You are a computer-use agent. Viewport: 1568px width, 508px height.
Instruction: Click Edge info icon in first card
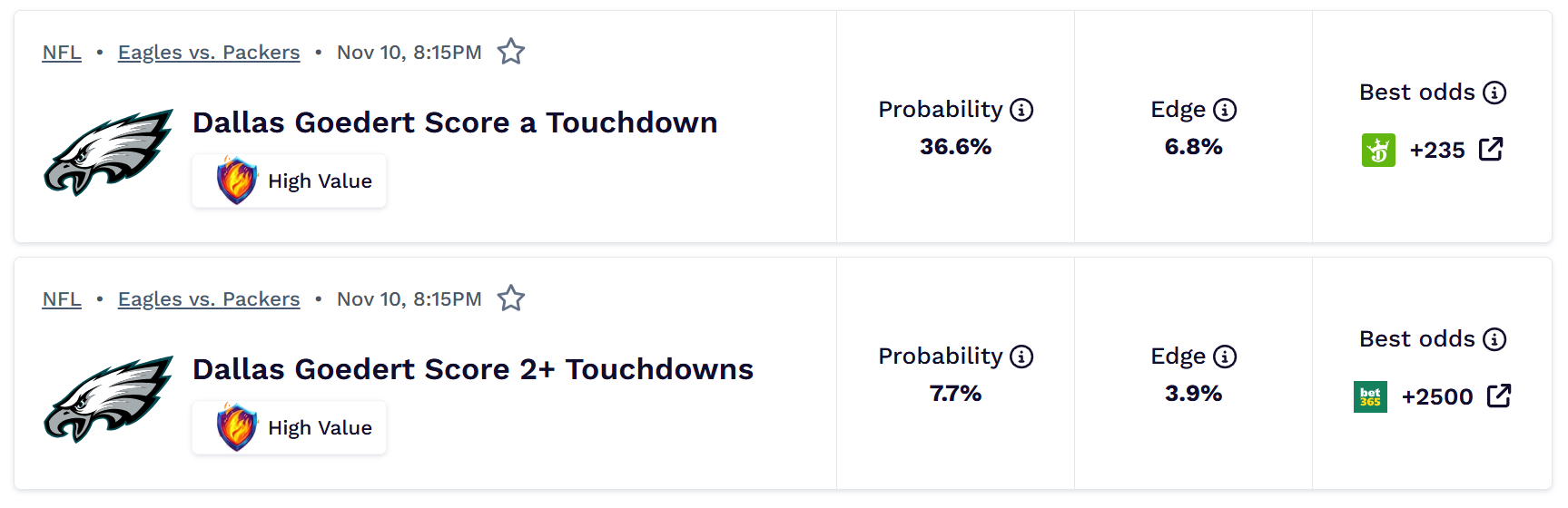pos(1225,110)
